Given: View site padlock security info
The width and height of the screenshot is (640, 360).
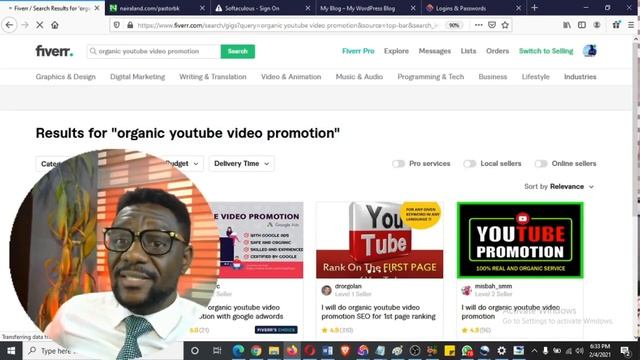Looking at the screenshot, I should tap(130, 25).
